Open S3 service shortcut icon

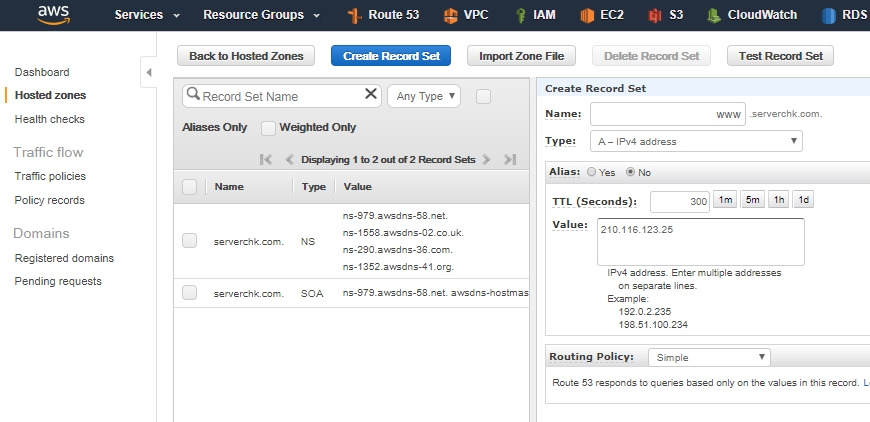pyautogui.click(x=655, y=16)
